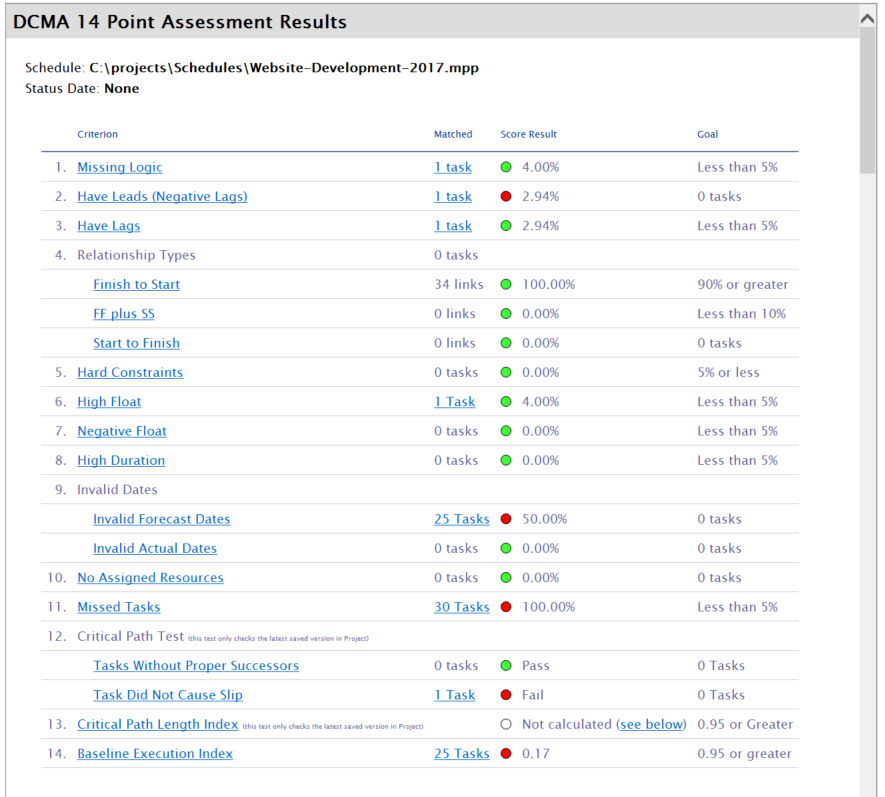Viewport: 885px width, 797px height.
Task: Follow the 'see below' link for CPLI
Action: pyautogui.click(x=651, y=724)
